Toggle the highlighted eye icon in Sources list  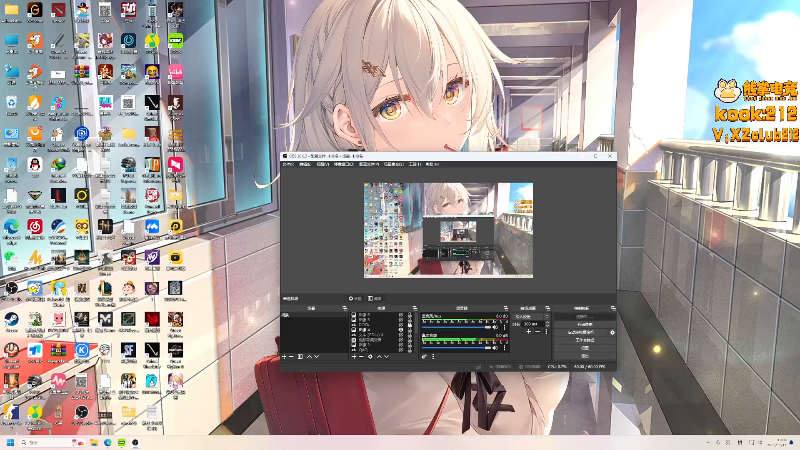(401, 330)
